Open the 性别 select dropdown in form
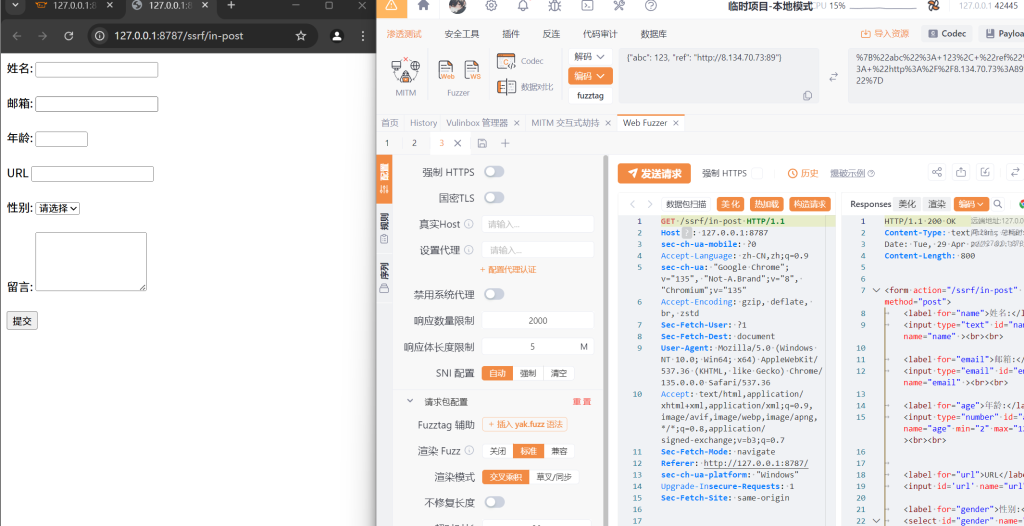1024x526 pixels. coord(58,208)
